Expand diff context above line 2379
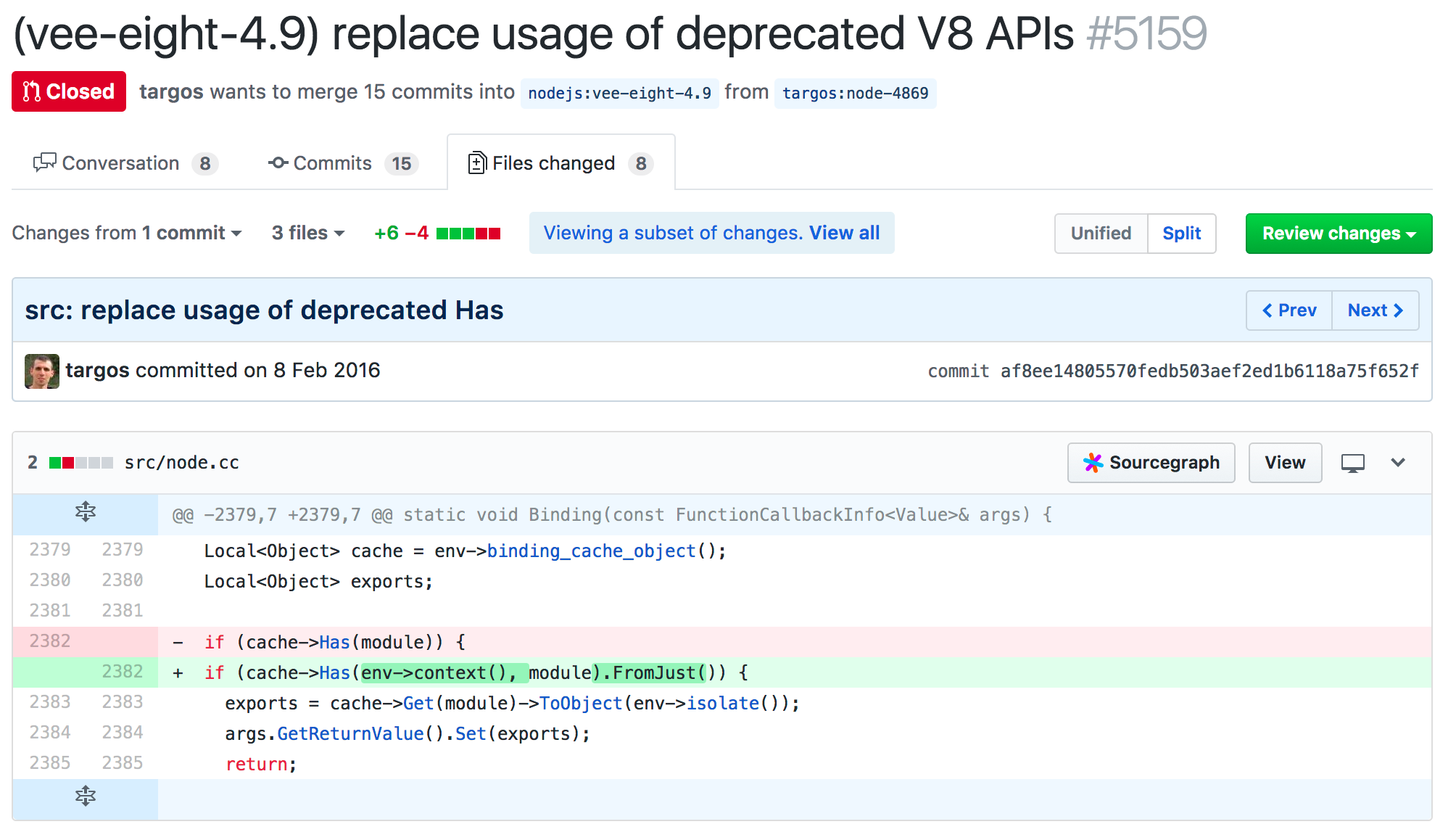This screenshot has width=1456, height=840. [x=85, y=514]
